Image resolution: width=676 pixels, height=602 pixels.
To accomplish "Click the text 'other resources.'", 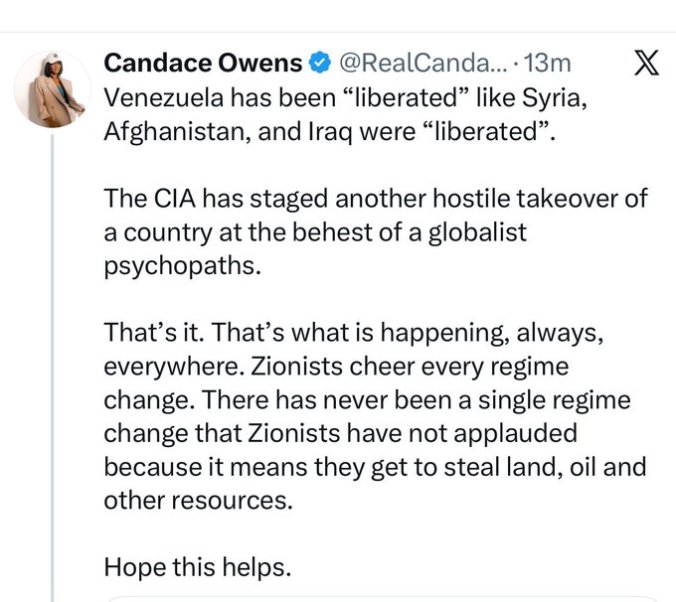I will (x=197, y=500).
